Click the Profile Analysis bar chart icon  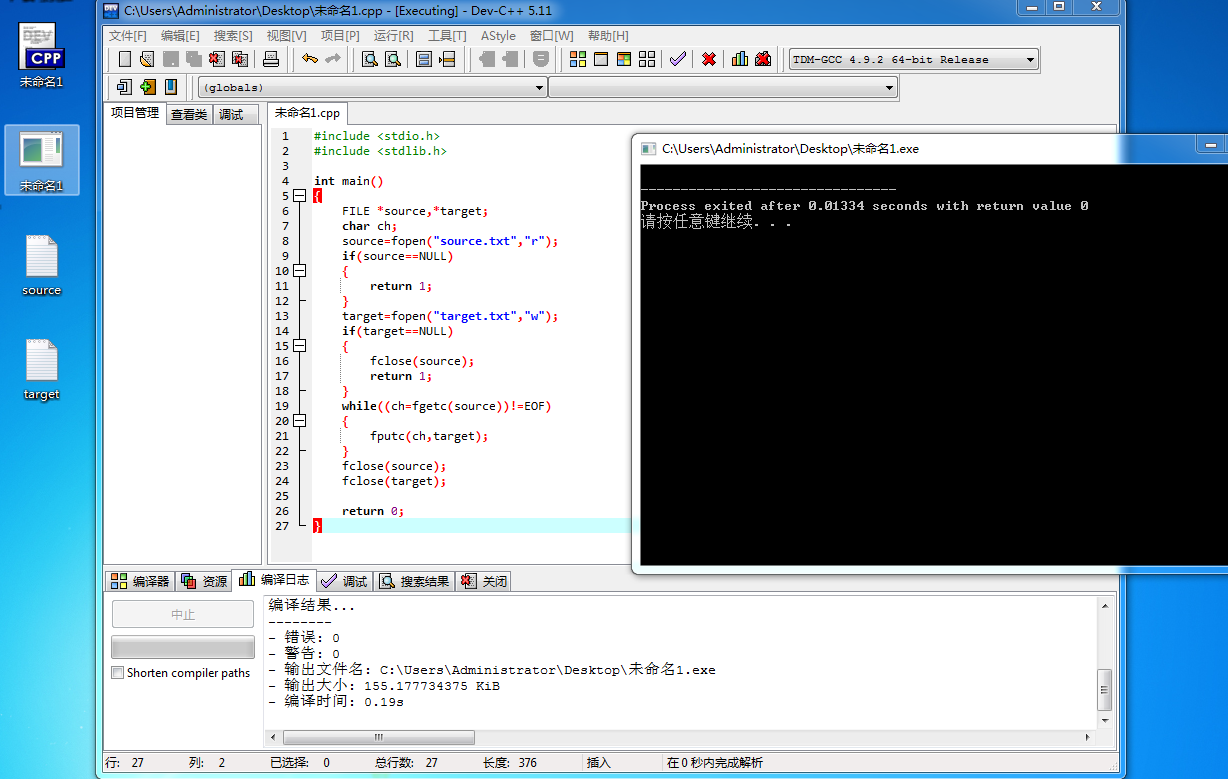tap(740, 59)
